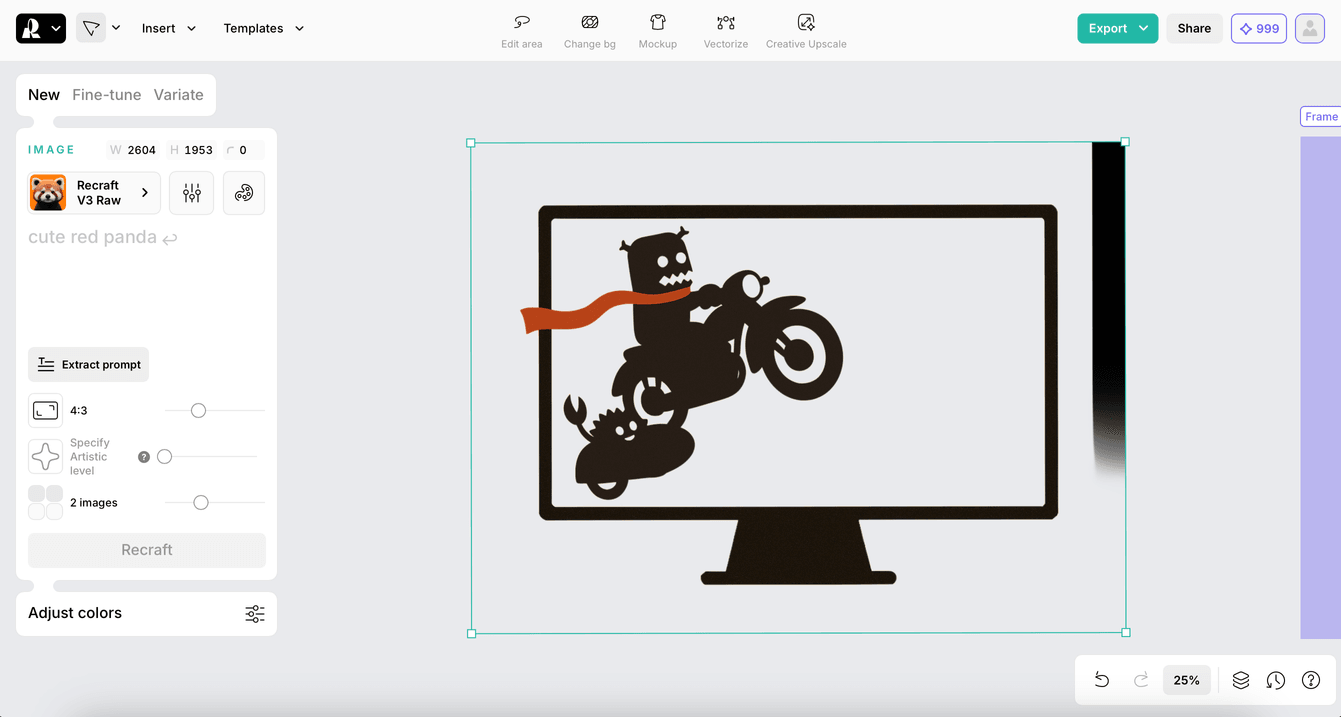Select the Edit area lasso tool
Image resolution: width=1341 pixels, height=717 pixels.
pyautogui.click(x=521, y=31)
